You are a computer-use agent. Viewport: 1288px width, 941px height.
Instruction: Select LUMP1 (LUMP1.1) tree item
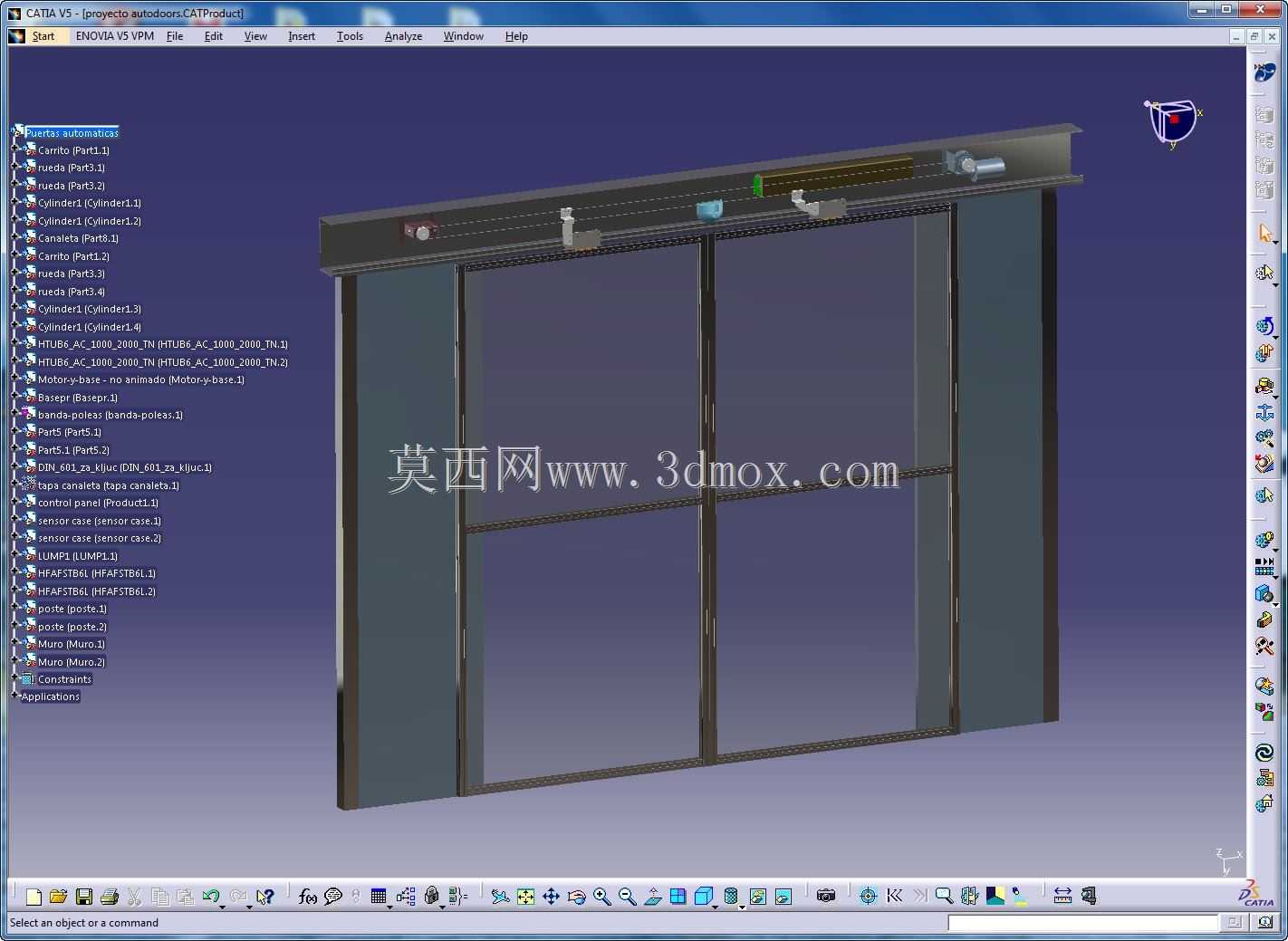point(77,556)
